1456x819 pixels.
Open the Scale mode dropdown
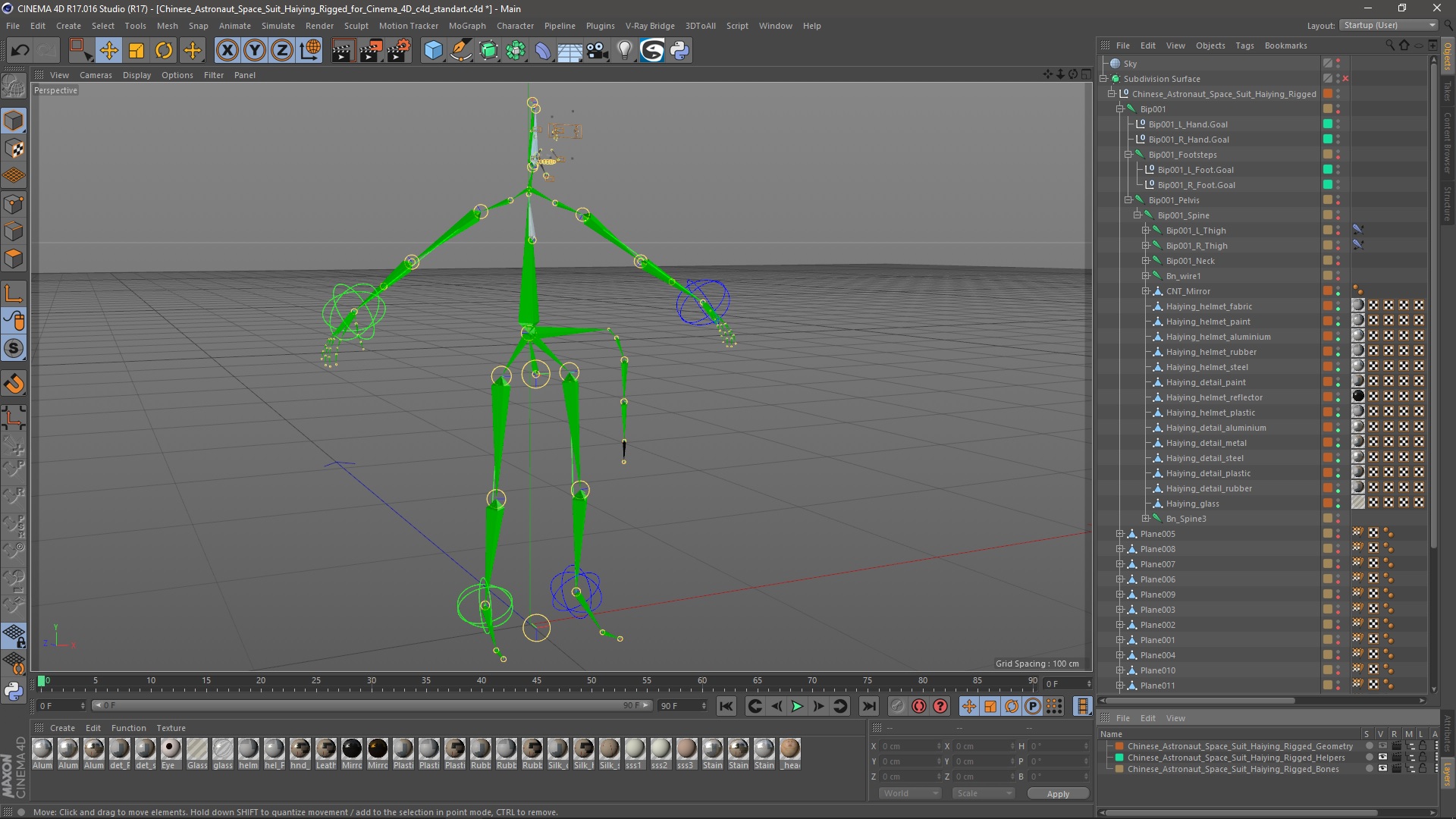coord(983,793)
